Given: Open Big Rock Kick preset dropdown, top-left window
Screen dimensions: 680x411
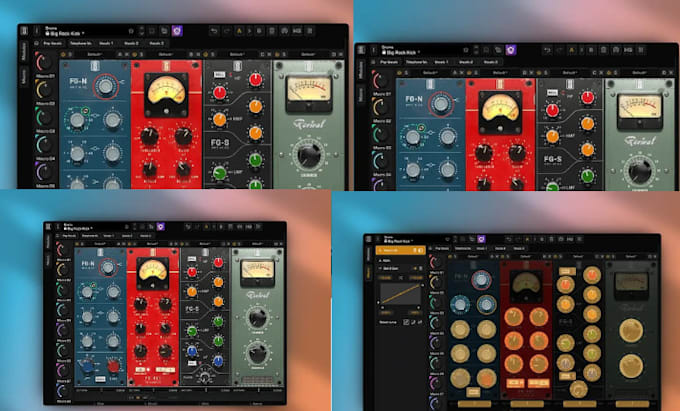Looking at the screenshot, I should pos(66,33).
